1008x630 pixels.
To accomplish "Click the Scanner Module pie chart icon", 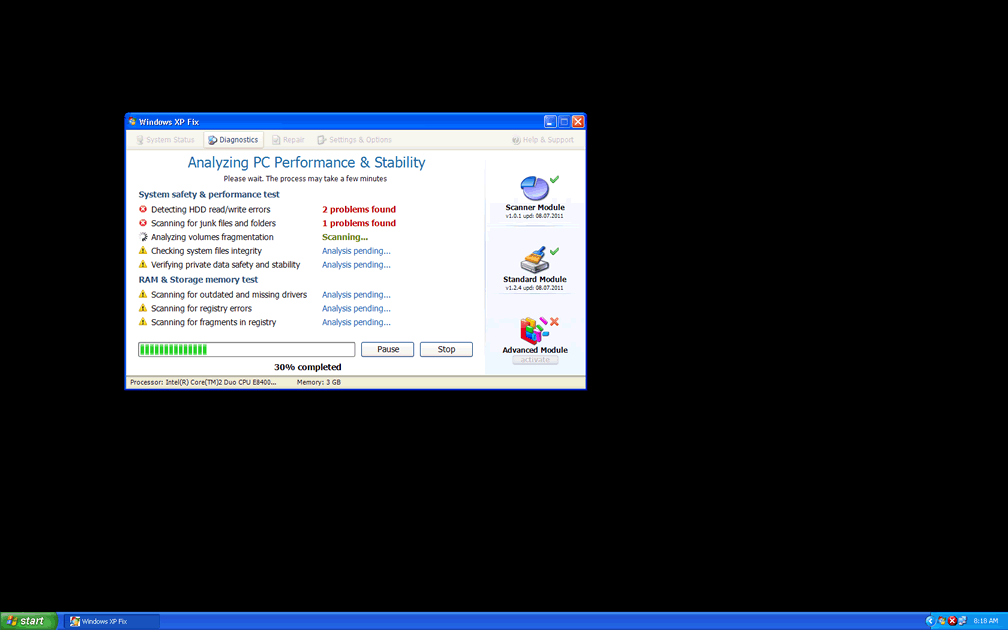I will (535, 188).
